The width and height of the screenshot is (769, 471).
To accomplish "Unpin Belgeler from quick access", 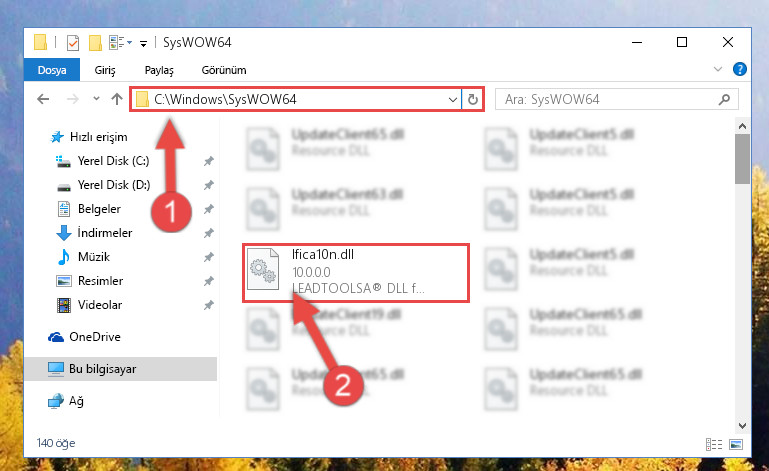I will [x=208, y=209].
